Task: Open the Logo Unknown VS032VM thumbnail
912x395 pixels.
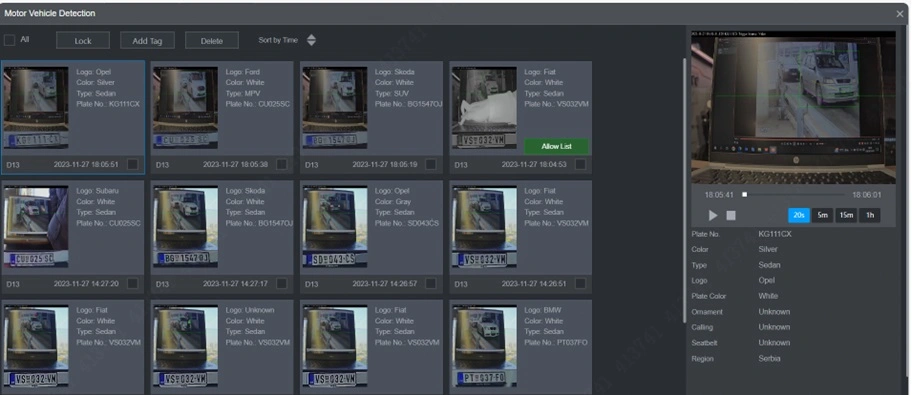Action: 186,346
